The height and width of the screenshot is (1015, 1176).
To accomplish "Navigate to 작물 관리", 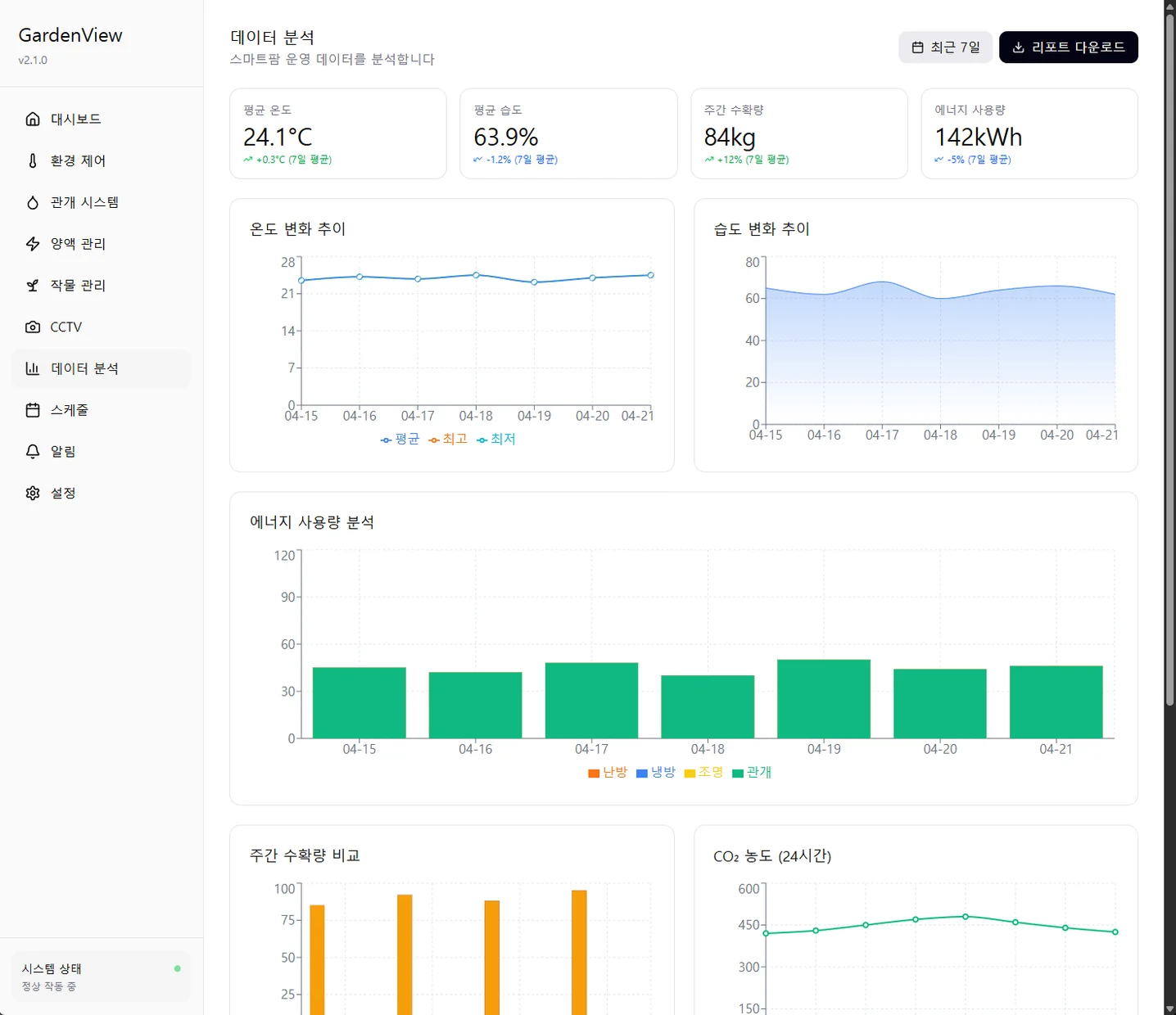I will click(102, 286).
